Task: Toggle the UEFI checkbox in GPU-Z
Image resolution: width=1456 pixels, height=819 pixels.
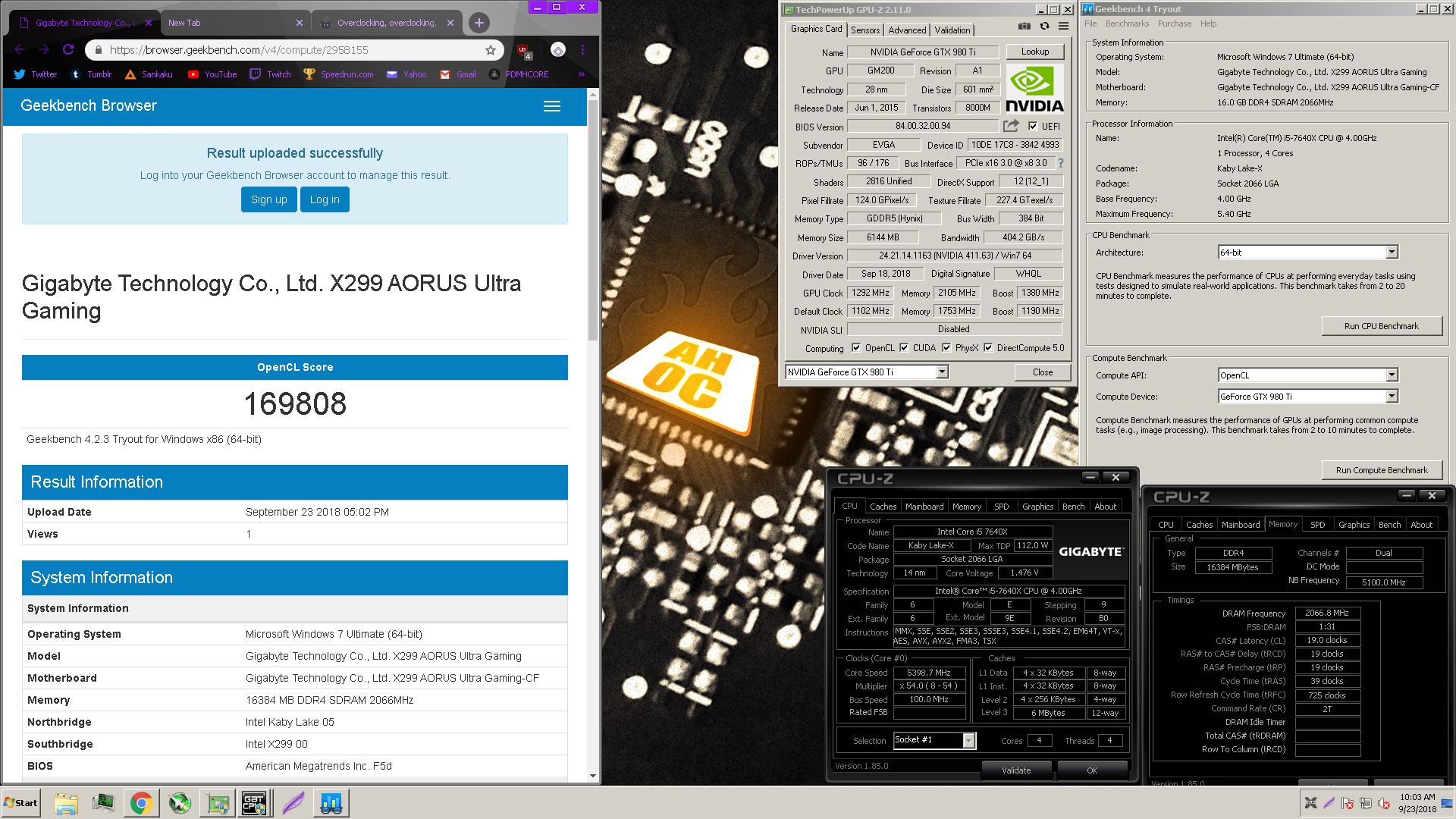Action: (1033, 127)
